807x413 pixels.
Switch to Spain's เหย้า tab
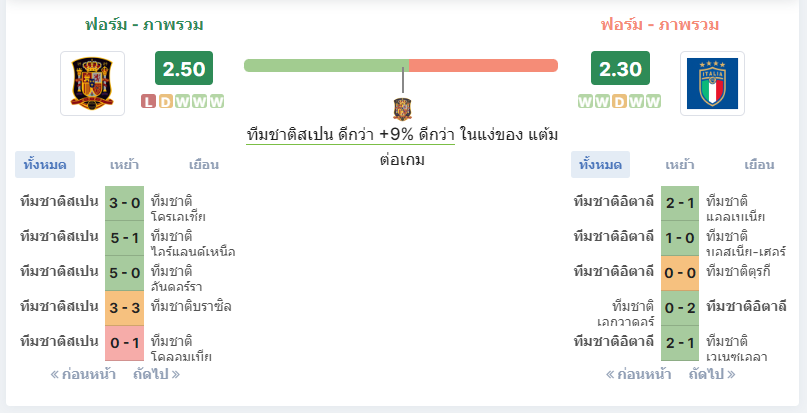pyautogui.click(x=125, y=165)
